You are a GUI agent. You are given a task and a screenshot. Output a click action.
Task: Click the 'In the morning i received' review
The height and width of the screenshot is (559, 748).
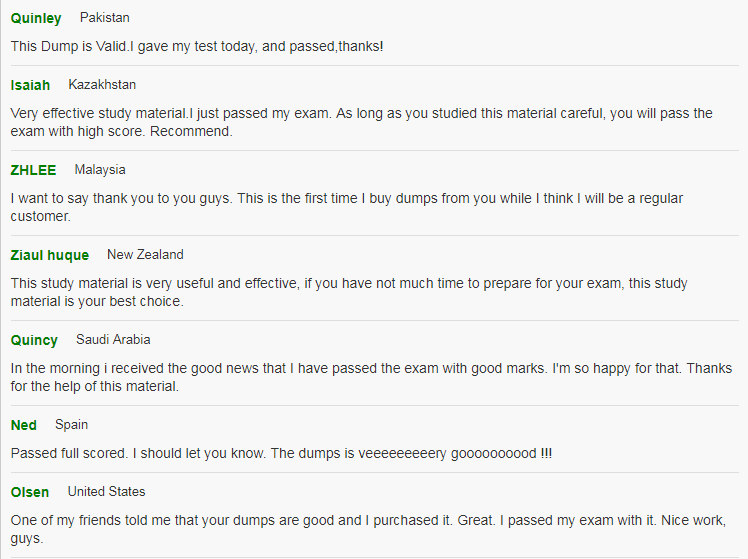[x=371, y=377]
